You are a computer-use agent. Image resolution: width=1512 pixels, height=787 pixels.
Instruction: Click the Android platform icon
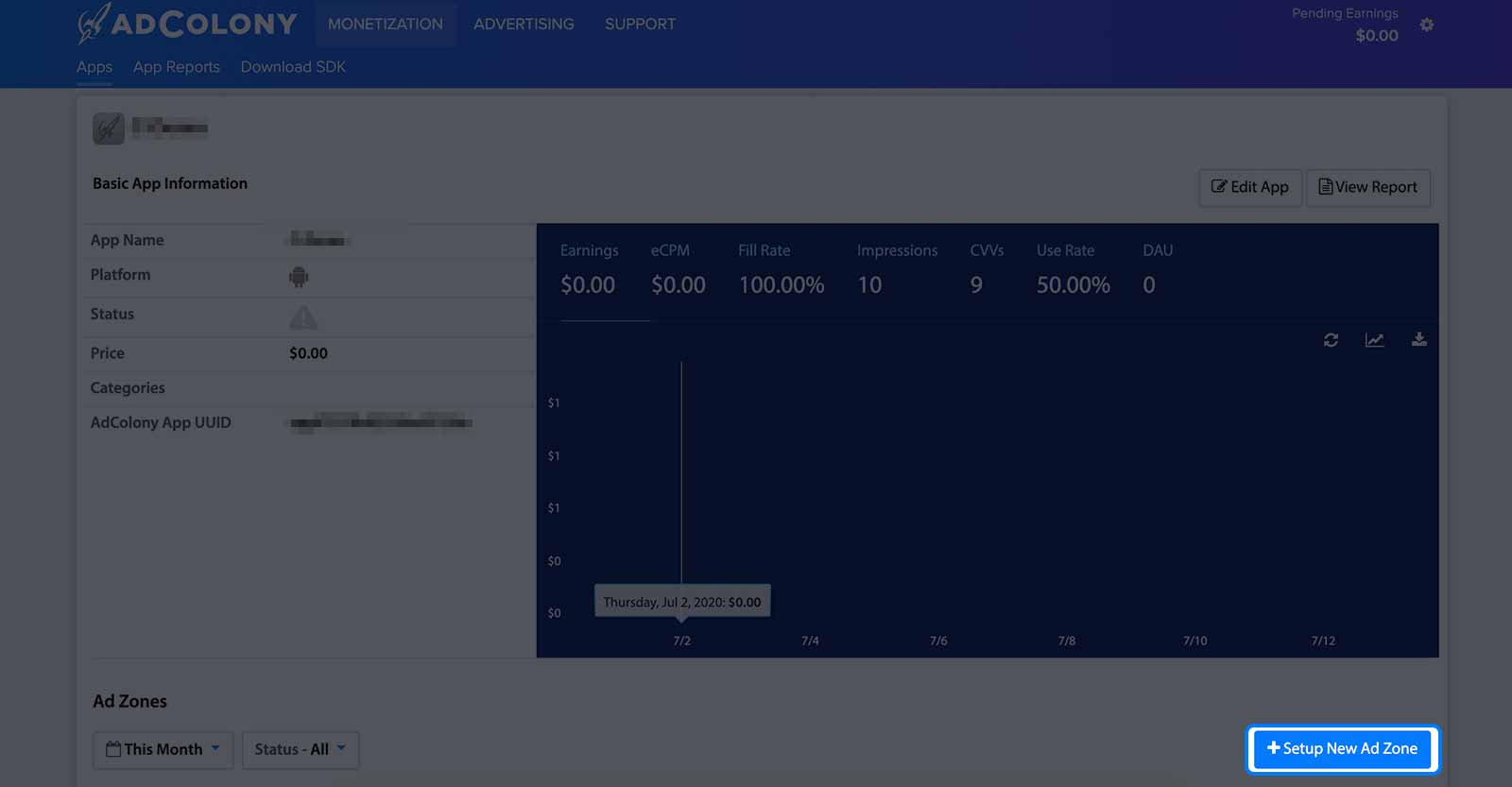[299, 276]
